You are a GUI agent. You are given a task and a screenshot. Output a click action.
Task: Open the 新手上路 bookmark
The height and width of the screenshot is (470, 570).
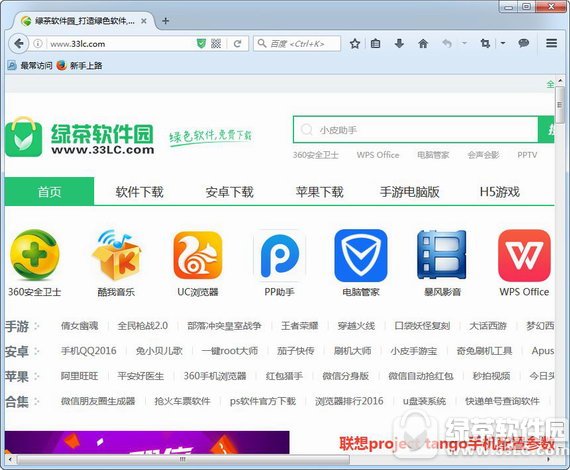[x=80, y=65]
